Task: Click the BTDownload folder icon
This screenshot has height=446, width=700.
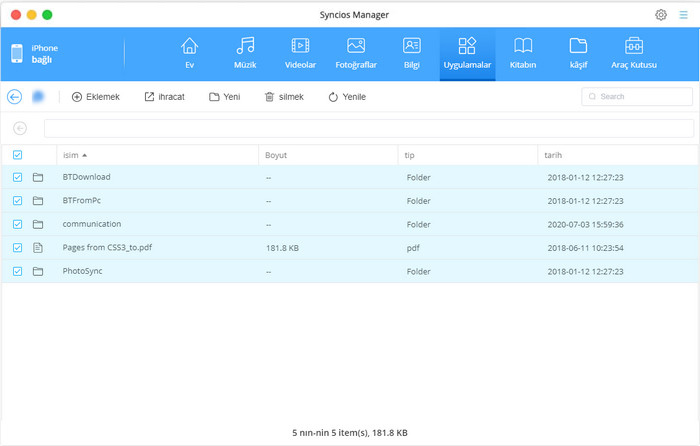Action: click(38, 177)
